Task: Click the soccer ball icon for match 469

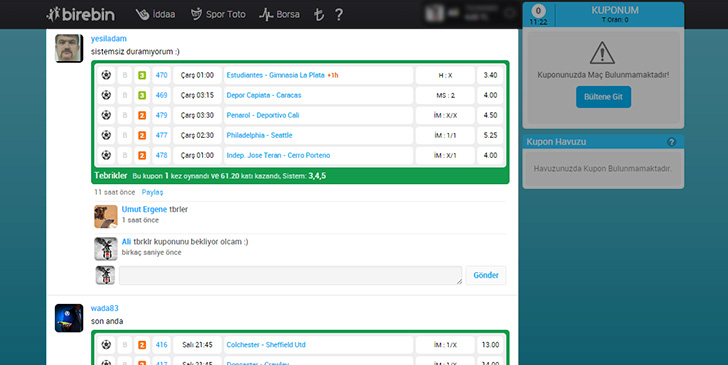Action: (106, 95)
